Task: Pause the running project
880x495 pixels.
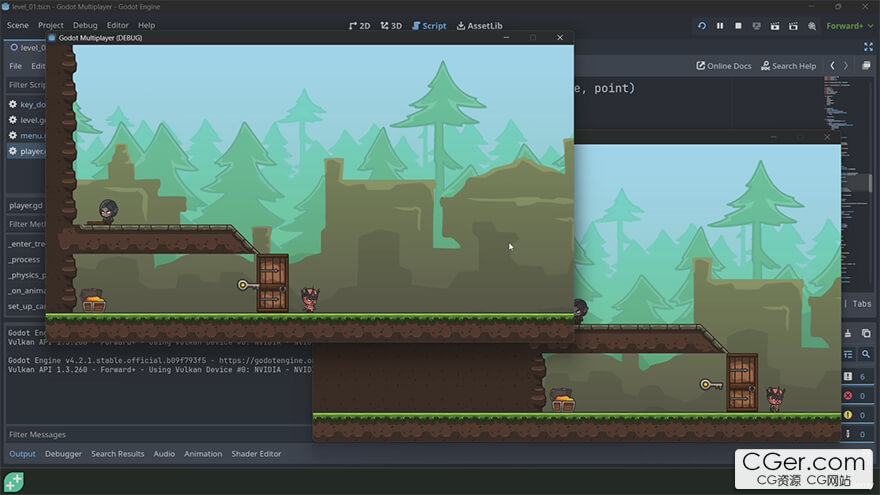Action: point(720,26)
